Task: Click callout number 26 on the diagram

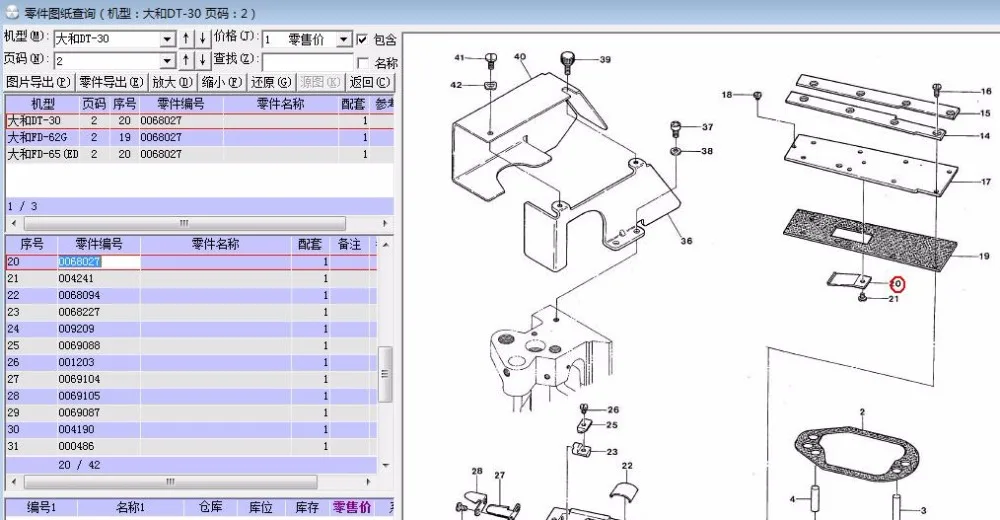Action: click(x=613, y=410)
